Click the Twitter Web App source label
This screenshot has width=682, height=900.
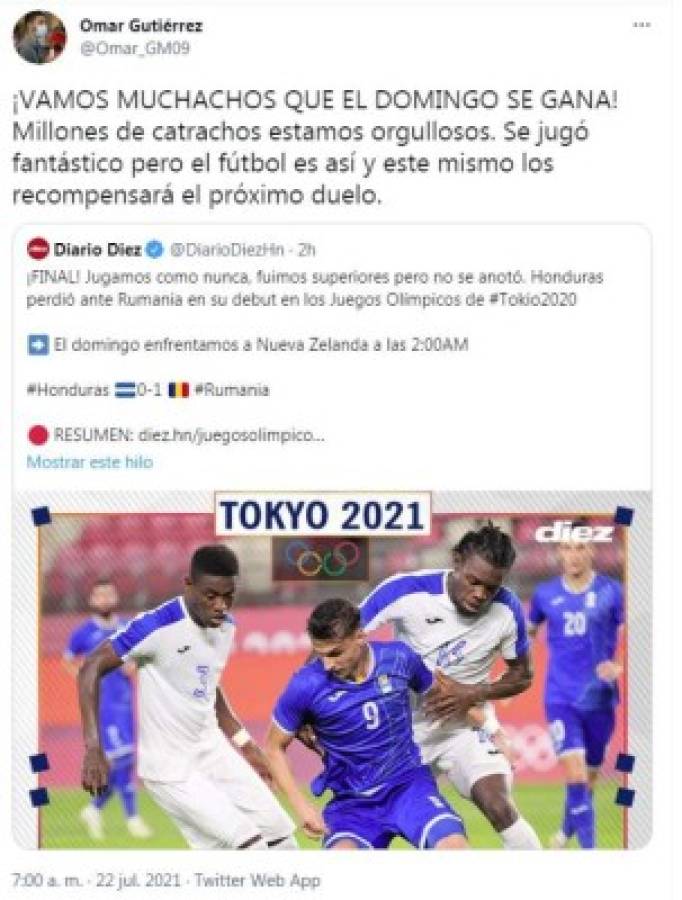(257, 880)
